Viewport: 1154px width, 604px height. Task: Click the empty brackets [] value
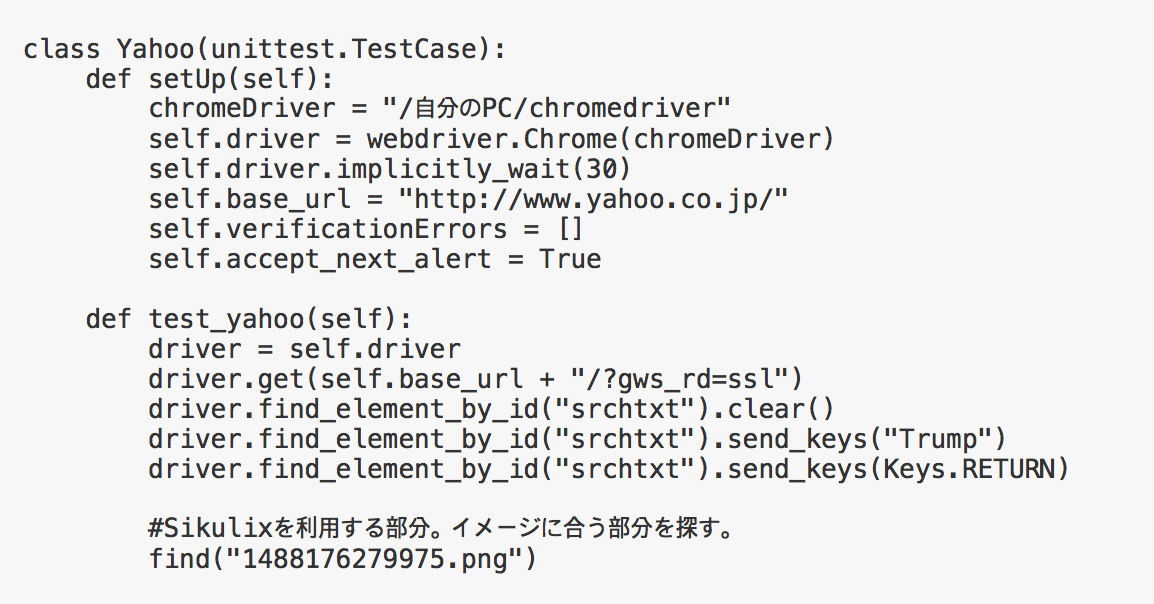pyautogui.click(x=571, y=230)
